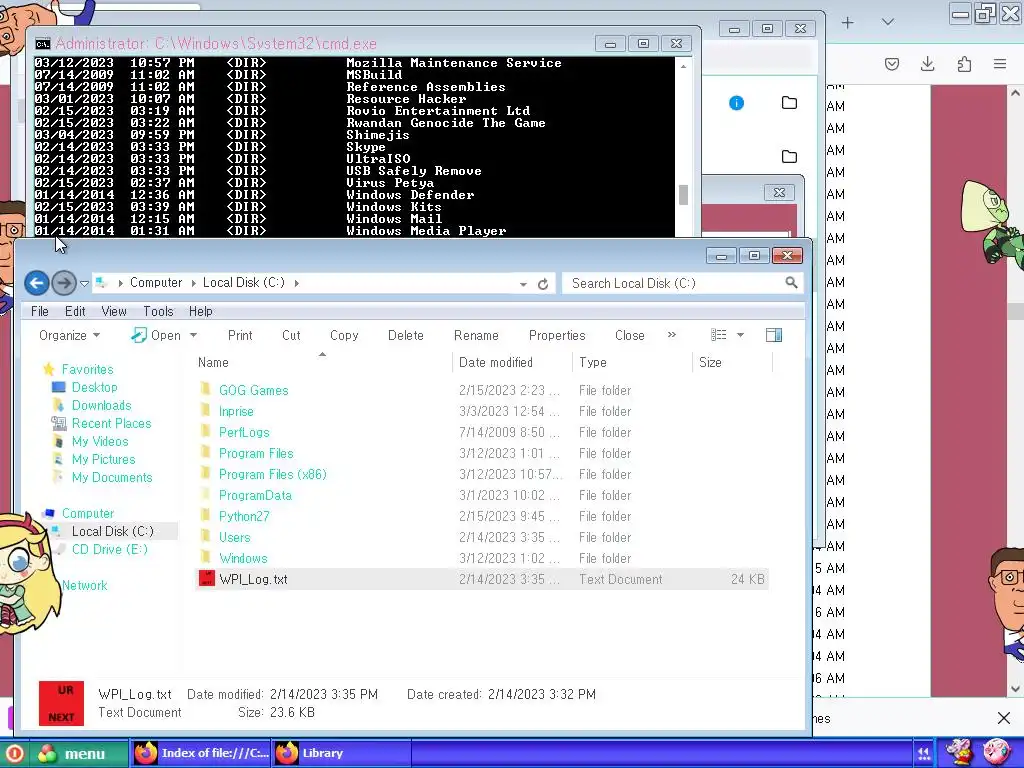Image resolution: width=1024 pixels, height=768 pixels.
Task: Open My Videos in navigation pane
Action: 100,441
